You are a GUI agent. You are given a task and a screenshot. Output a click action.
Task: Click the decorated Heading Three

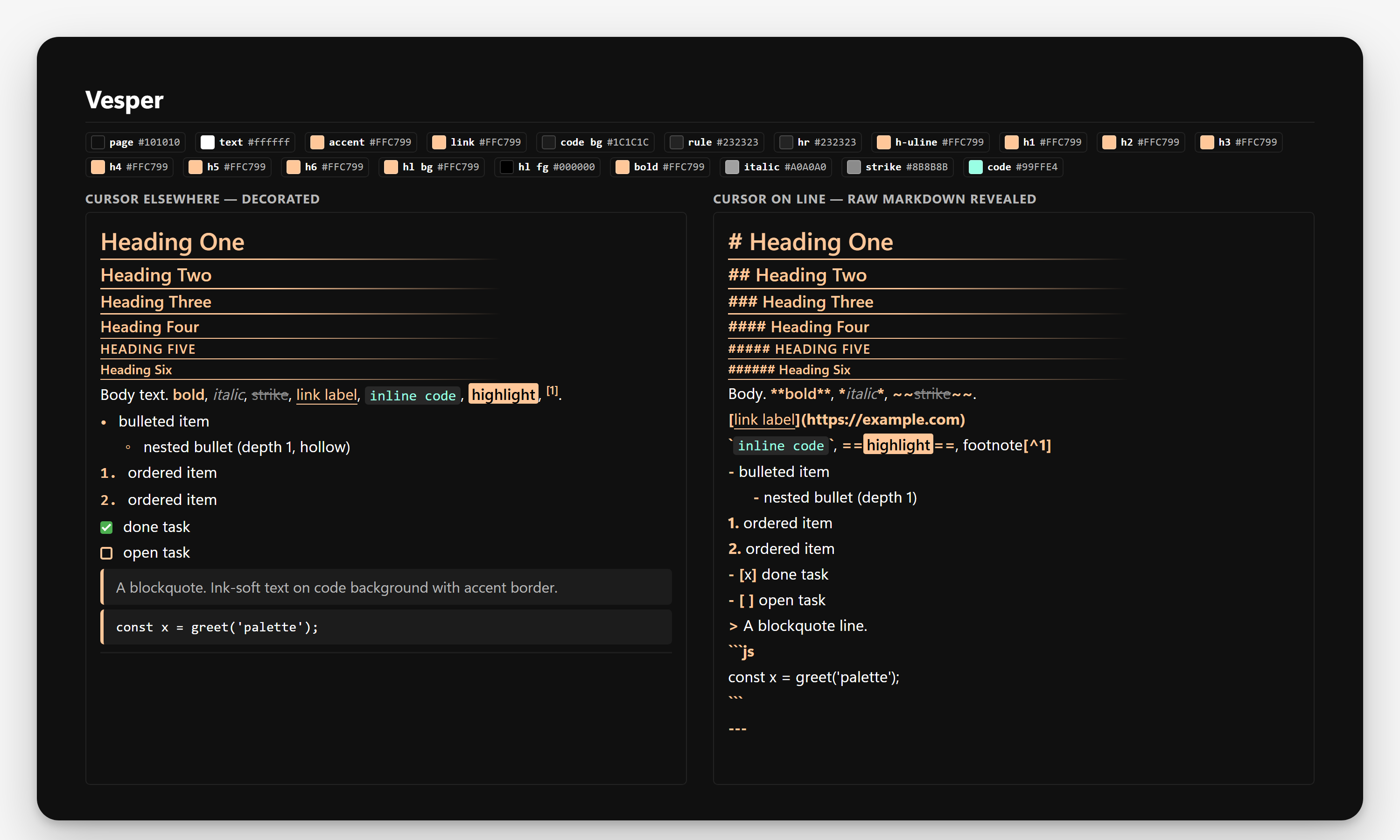(156, 301)
